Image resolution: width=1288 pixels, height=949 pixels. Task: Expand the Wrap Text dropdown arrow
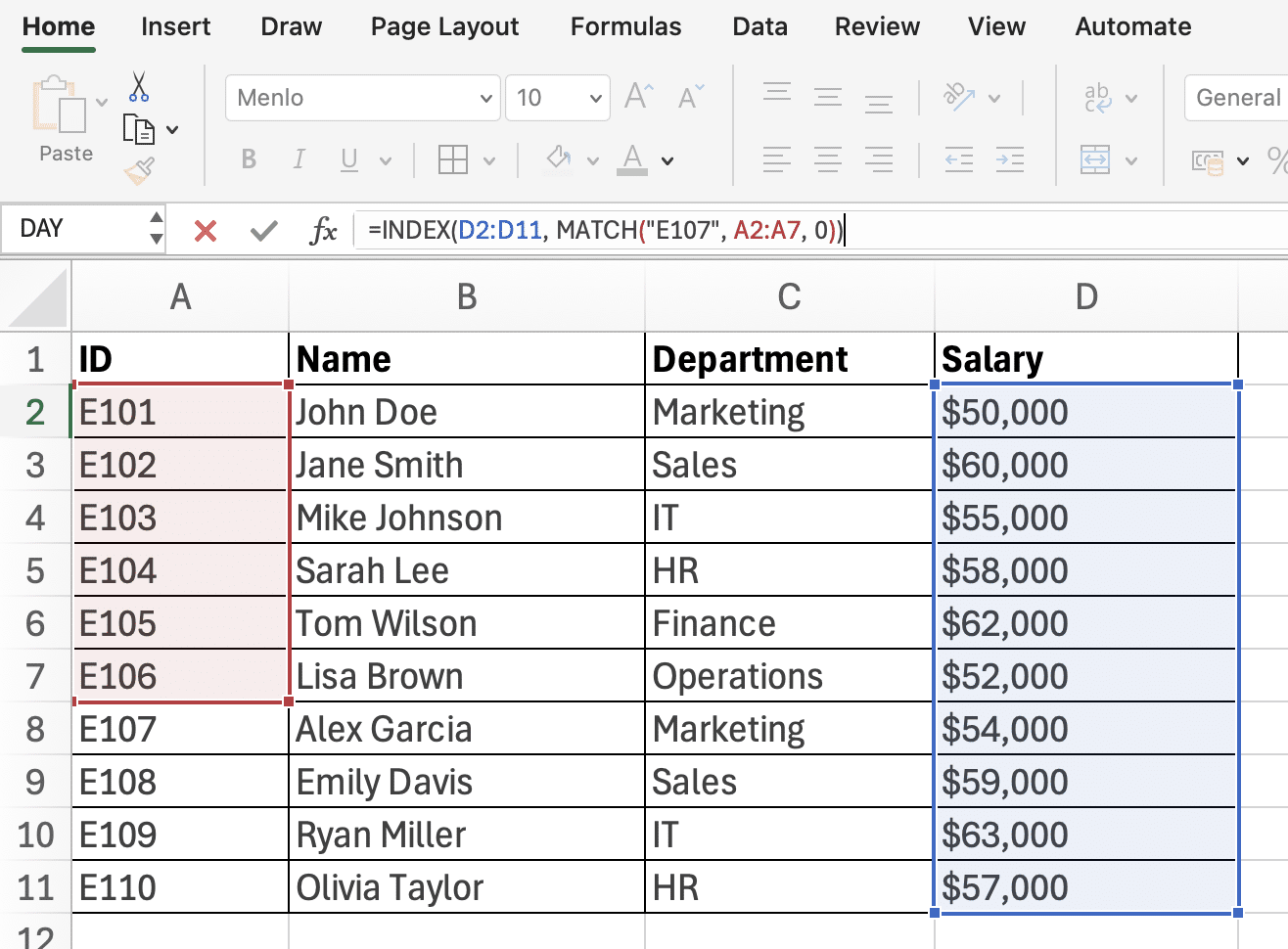pos(1131,98)
